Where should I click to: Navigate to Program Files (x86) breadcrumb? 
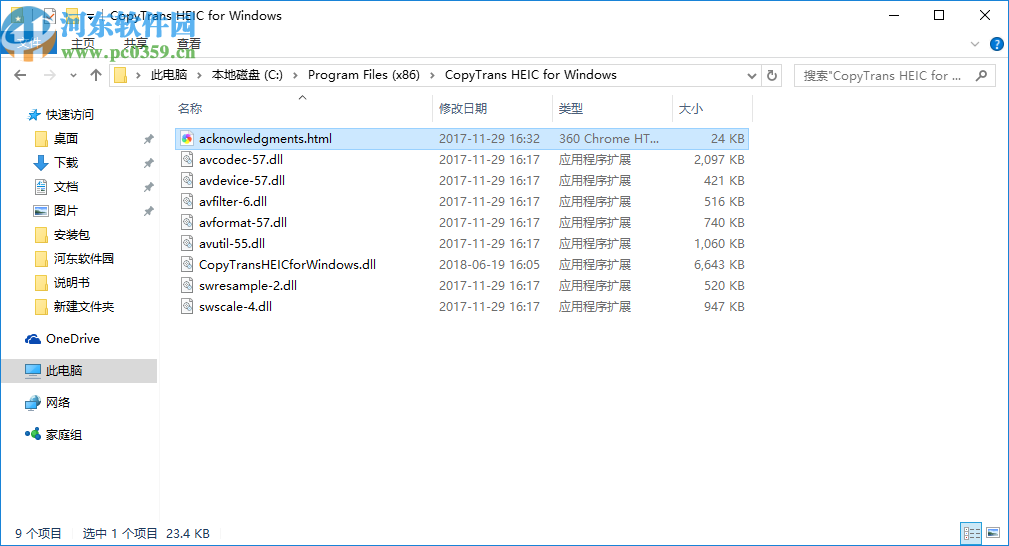[x=364, y=75]
